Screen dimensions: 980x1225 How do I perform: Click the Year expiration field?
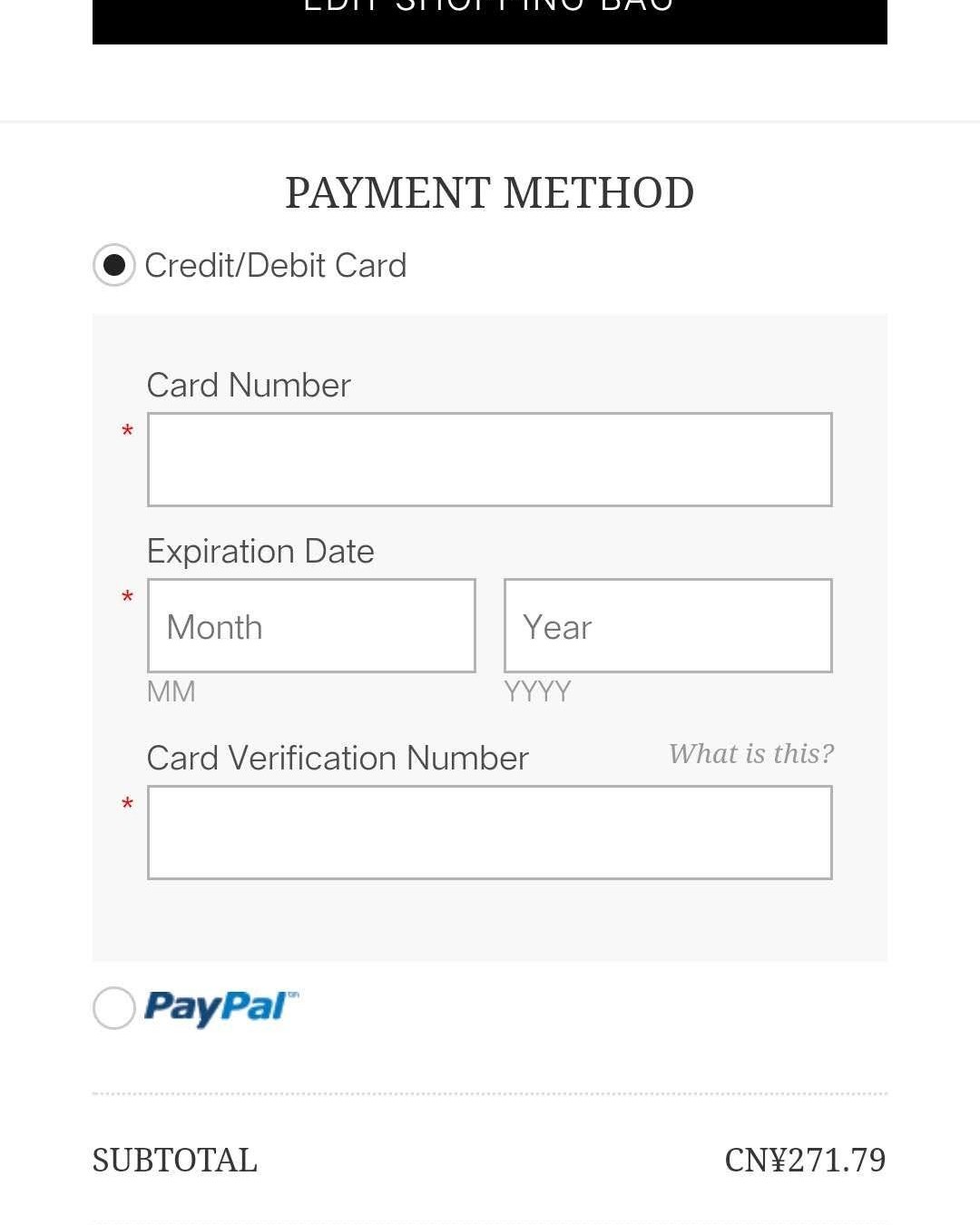(x=668, y=626)
